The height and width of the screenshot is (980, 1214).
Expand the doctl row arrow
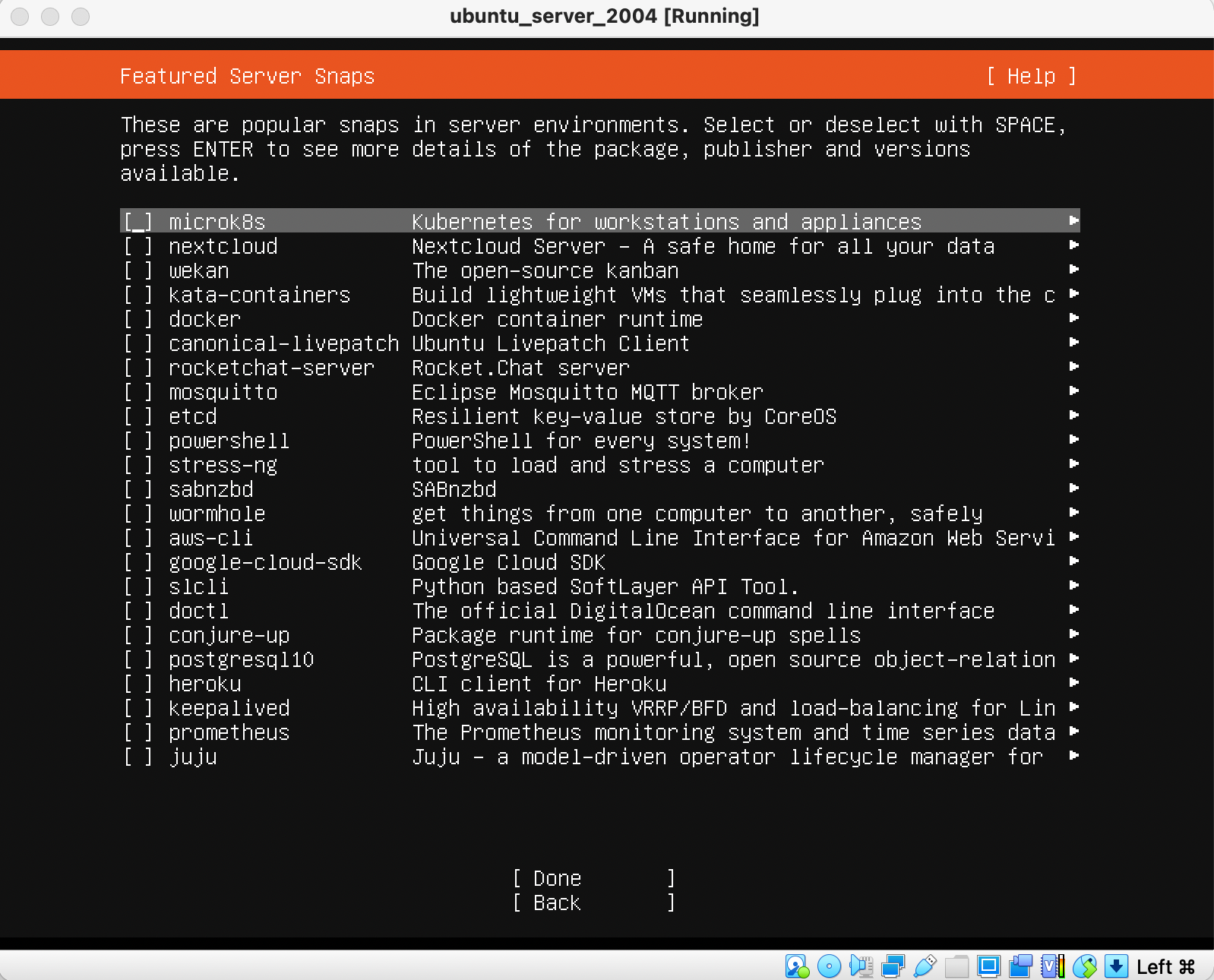pos(1073,609)
